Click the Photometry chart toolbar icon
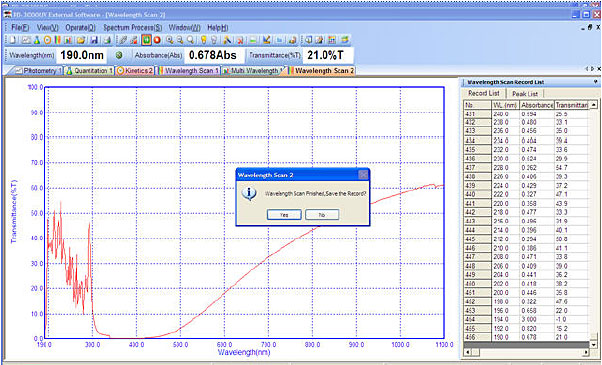The height and width of the screenshot is (365, 602). coord(26,40)
